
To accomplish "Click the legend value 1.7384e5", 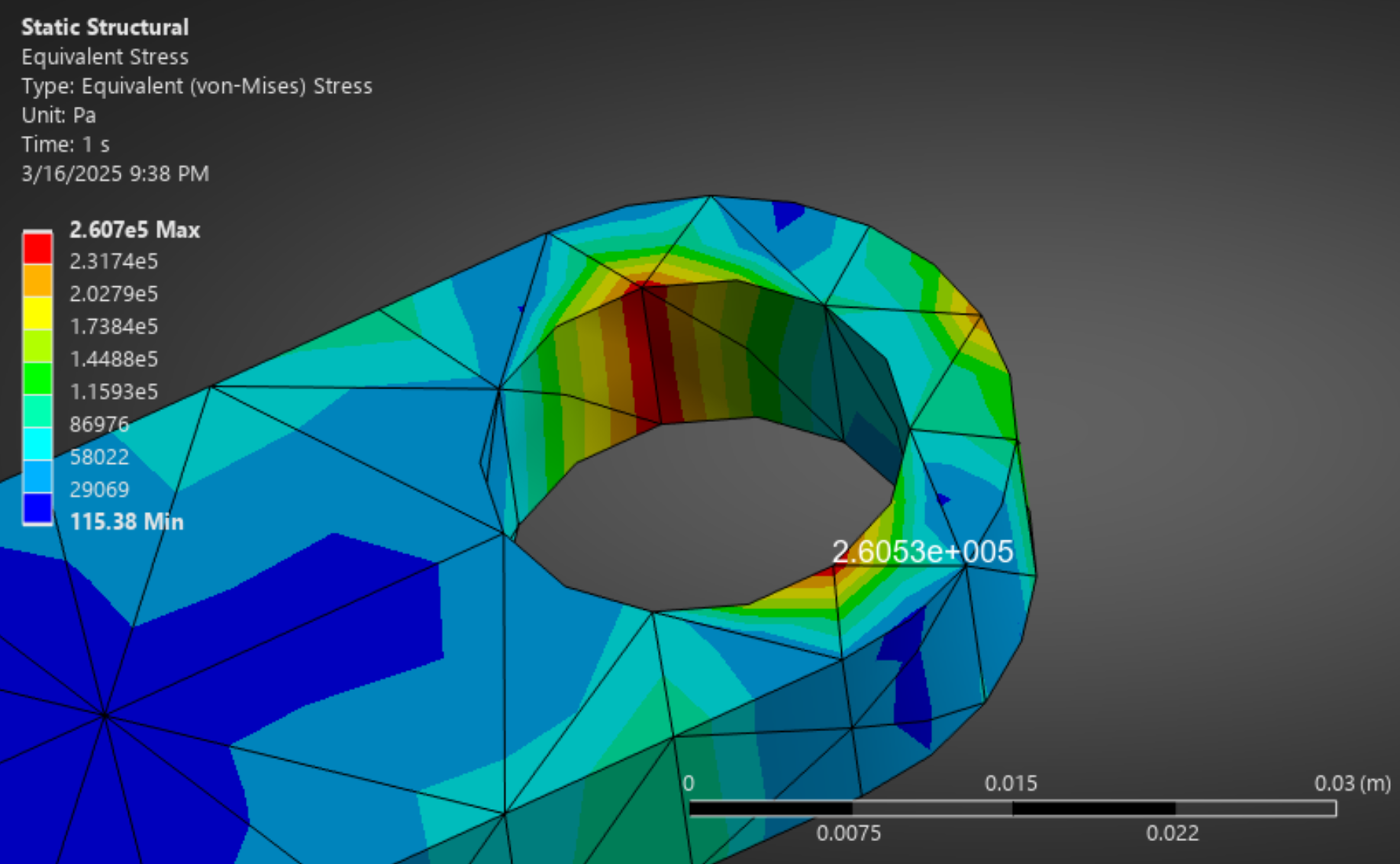I will (x=114, y=327).
